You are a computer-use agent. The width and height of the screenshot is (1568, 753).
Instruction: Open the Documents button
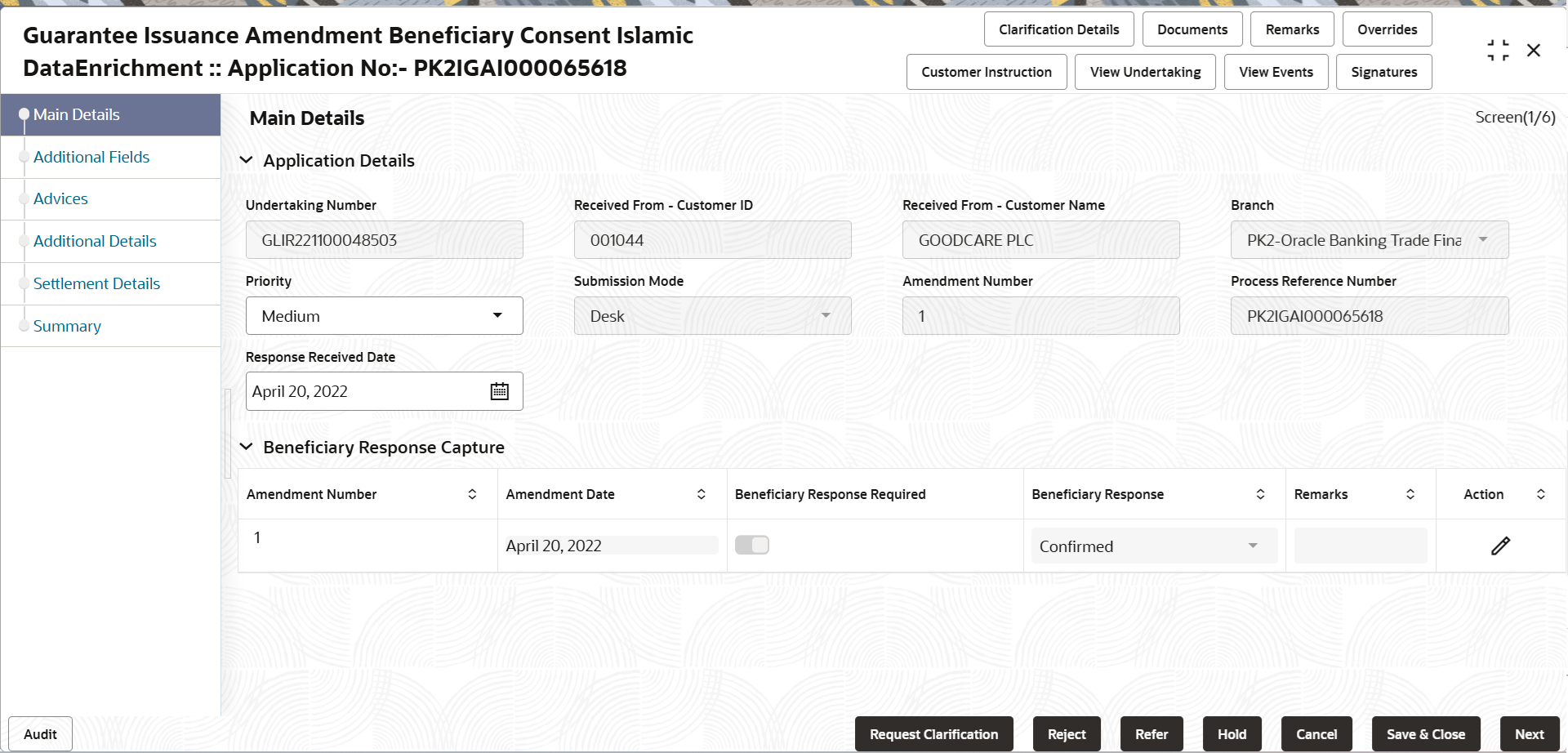(x=1192, y=29)
